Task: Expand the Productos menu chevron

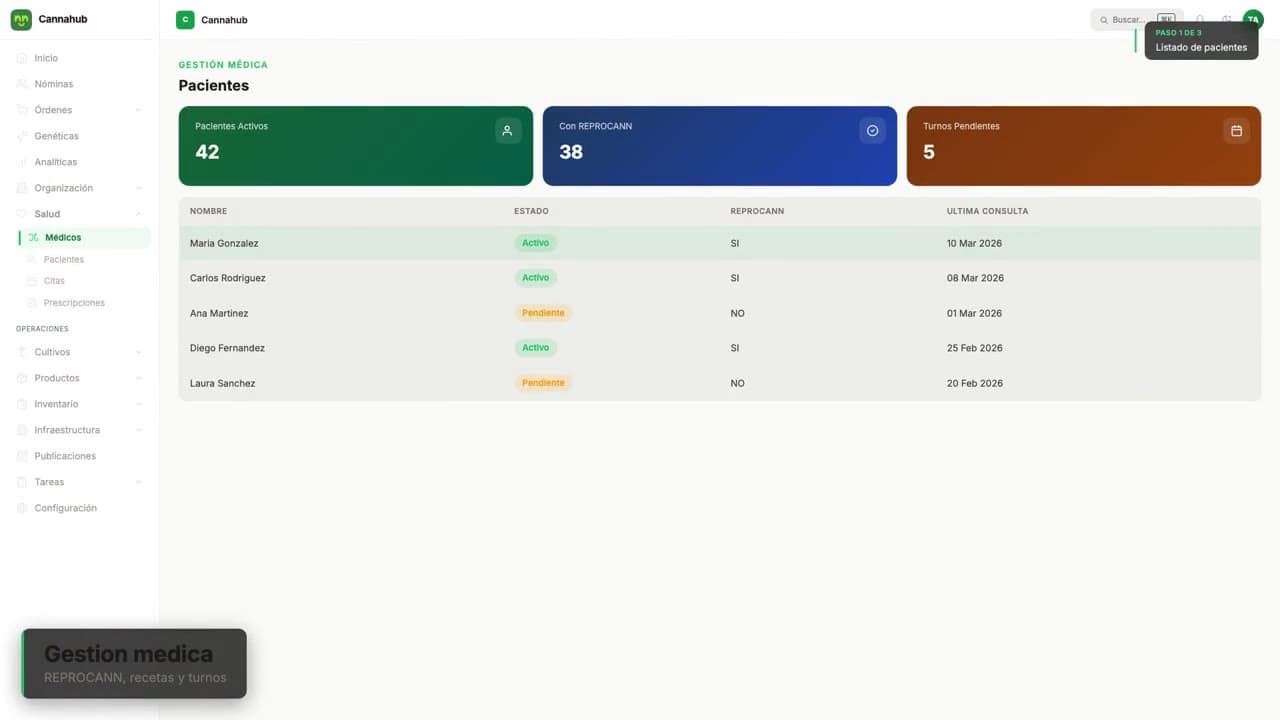Action: click(x=138, y=378)
